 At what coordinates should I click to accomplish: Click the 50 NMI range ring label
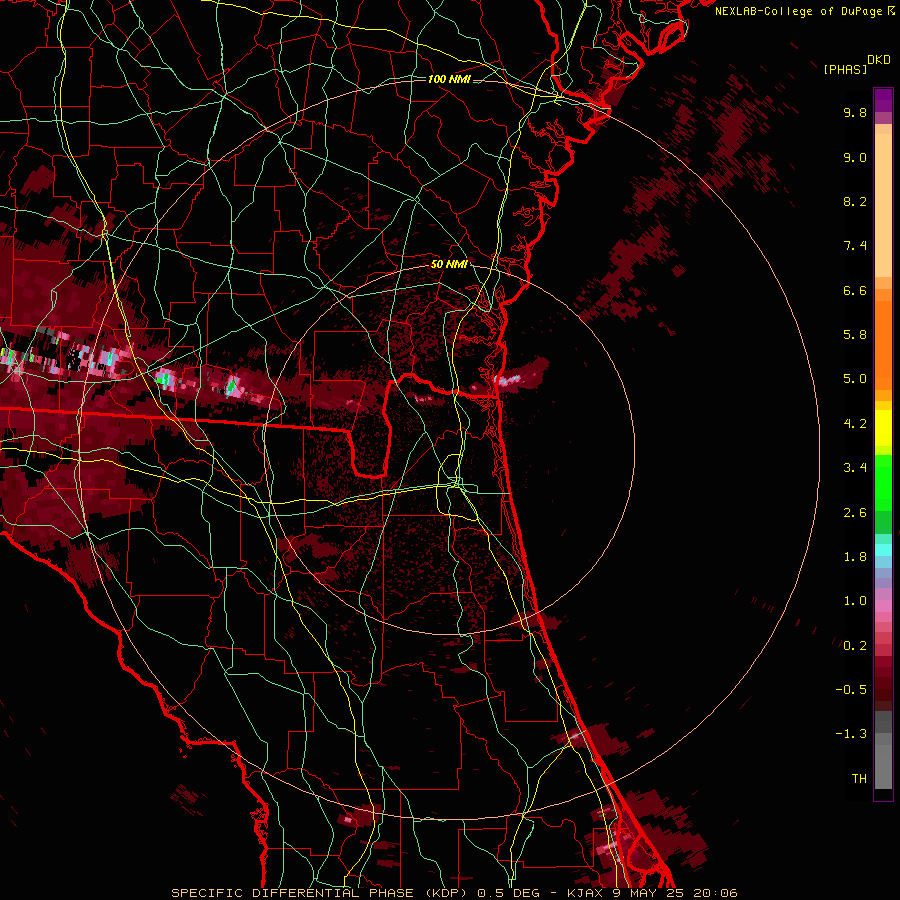449,264
